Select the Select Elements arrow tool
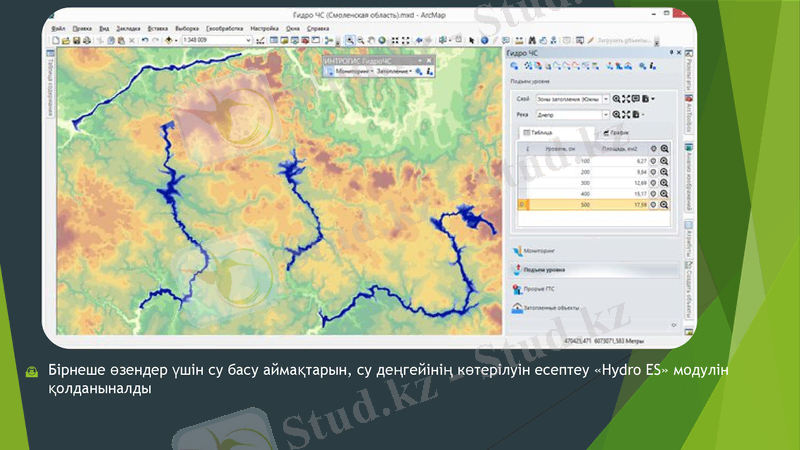The image size is (800, 450). tap(471, 40)
